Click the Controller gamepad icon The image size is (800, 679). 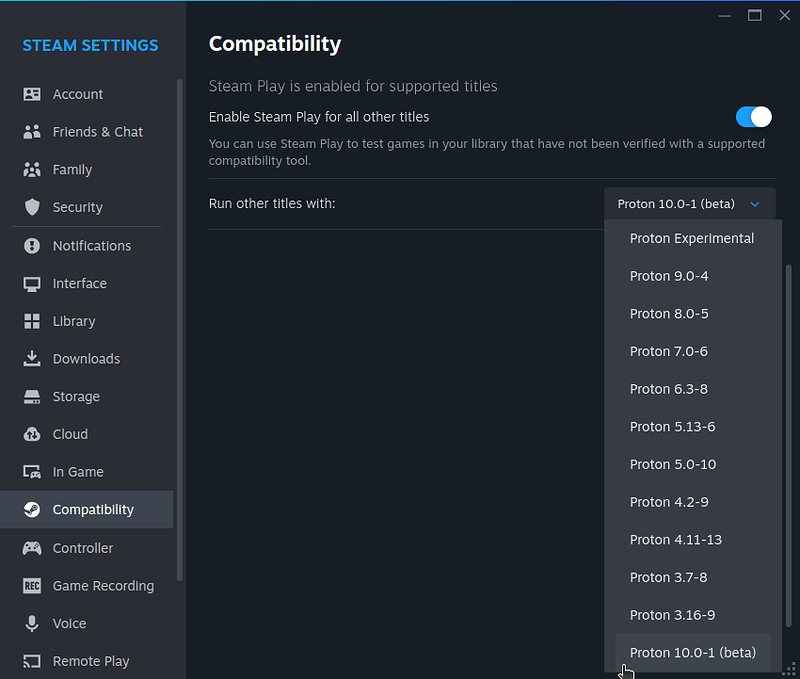coord(32,548)
